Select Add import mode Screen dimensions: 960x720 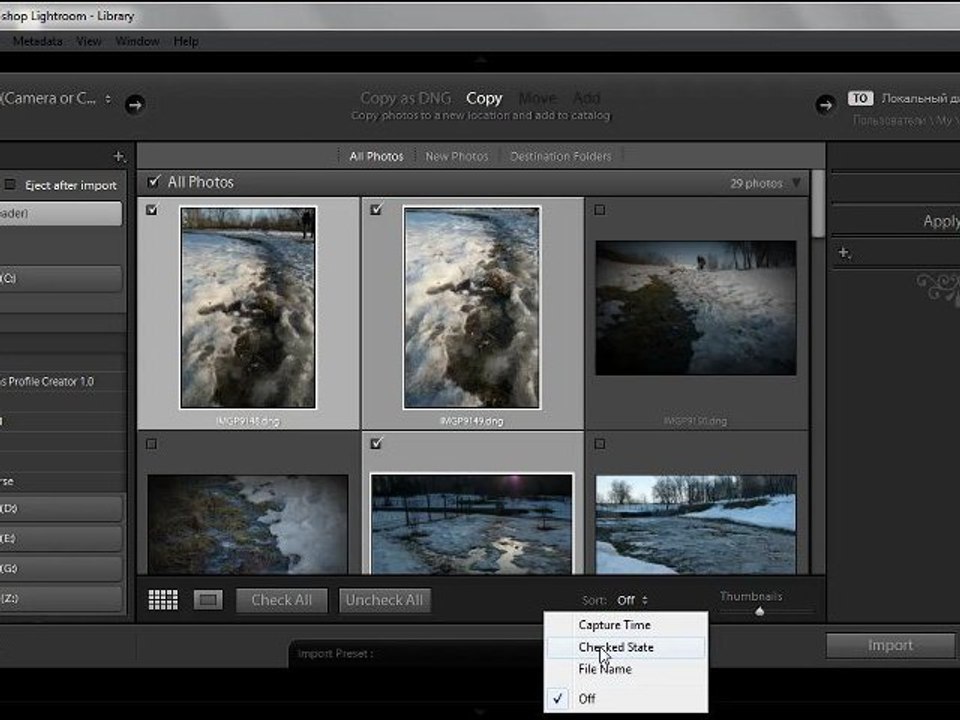coord(587,98)
